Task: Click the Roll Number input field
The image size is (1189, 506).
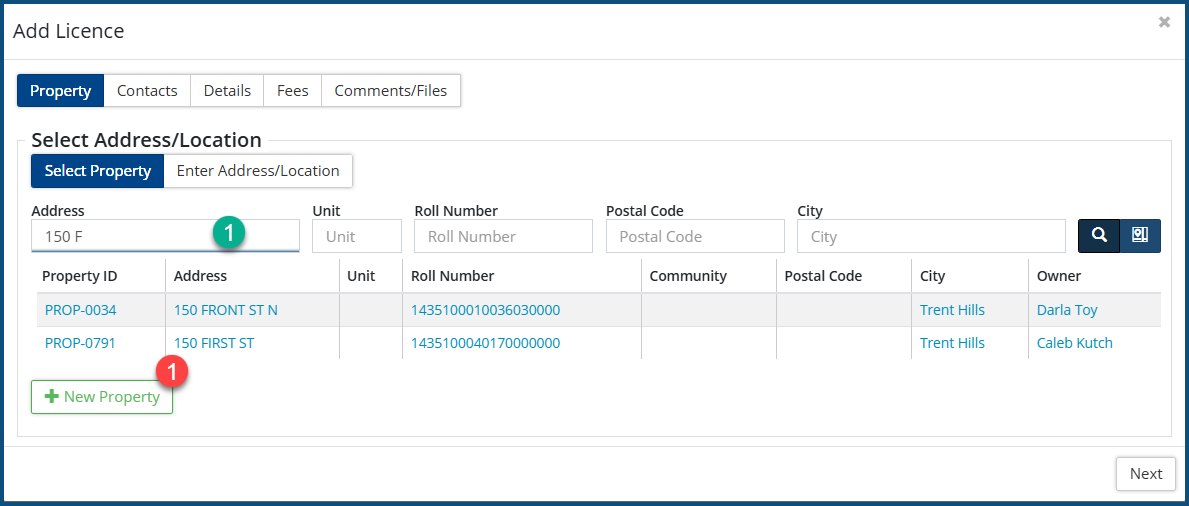Action: coord(504,237)
